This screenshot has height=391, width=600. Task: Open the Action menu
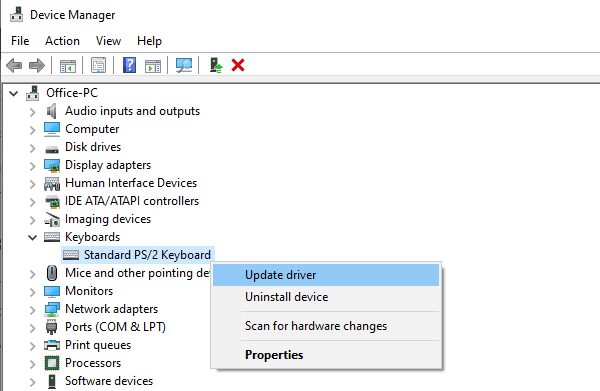click(x=62, y=41)
